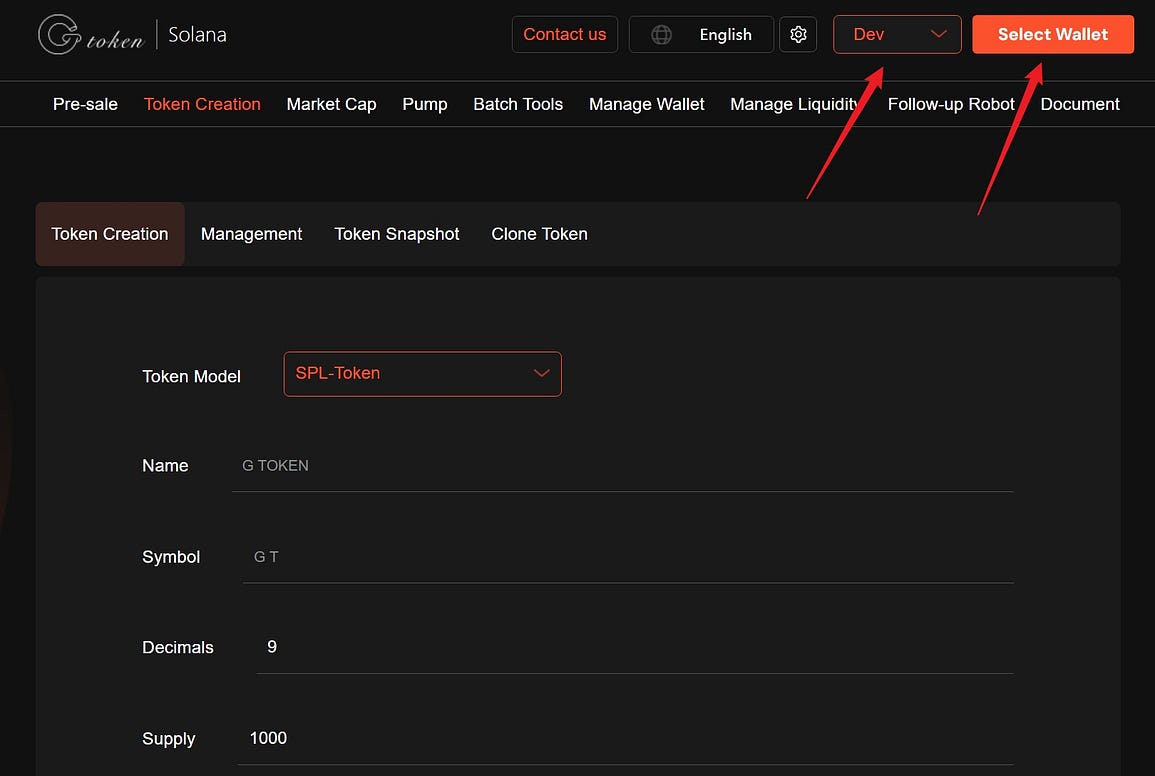Screen dimensions: 1155x776
Task: Expand the SPL-Token model dropdown
Action: [x=422, y=374]
